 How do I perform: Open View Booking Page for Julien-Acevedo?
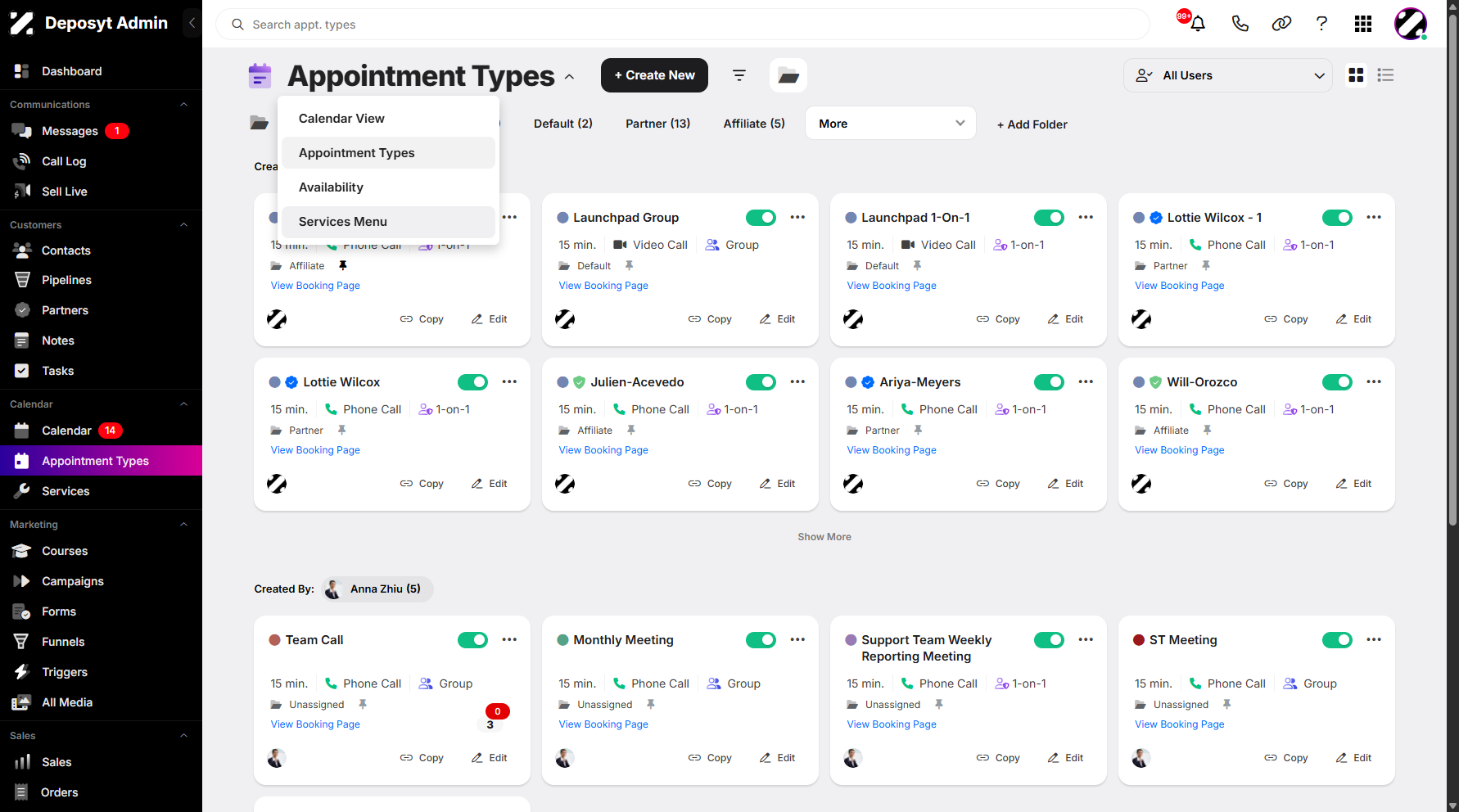point(603,450)
